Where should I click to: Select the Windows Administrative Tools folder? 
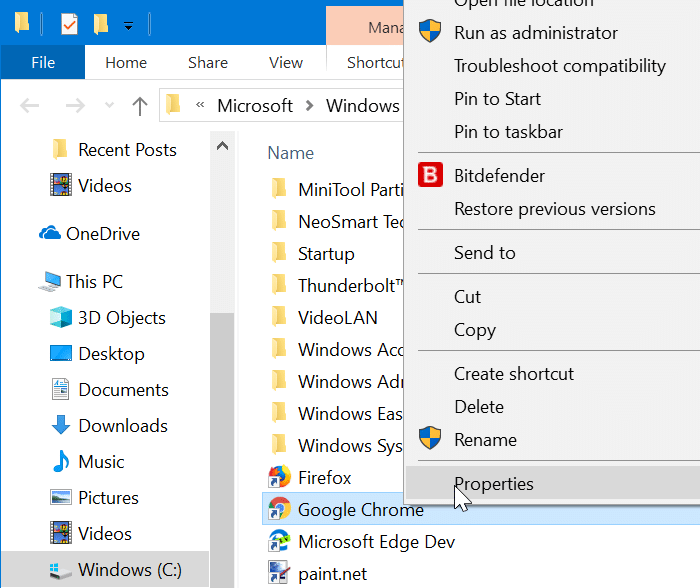(337, 382)
